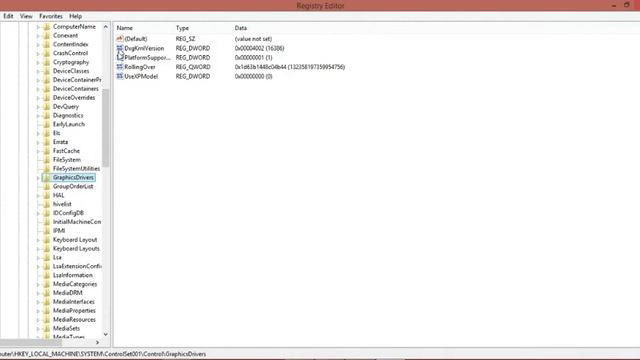
Task: Select the IPMI key
Action: point(59,231)
